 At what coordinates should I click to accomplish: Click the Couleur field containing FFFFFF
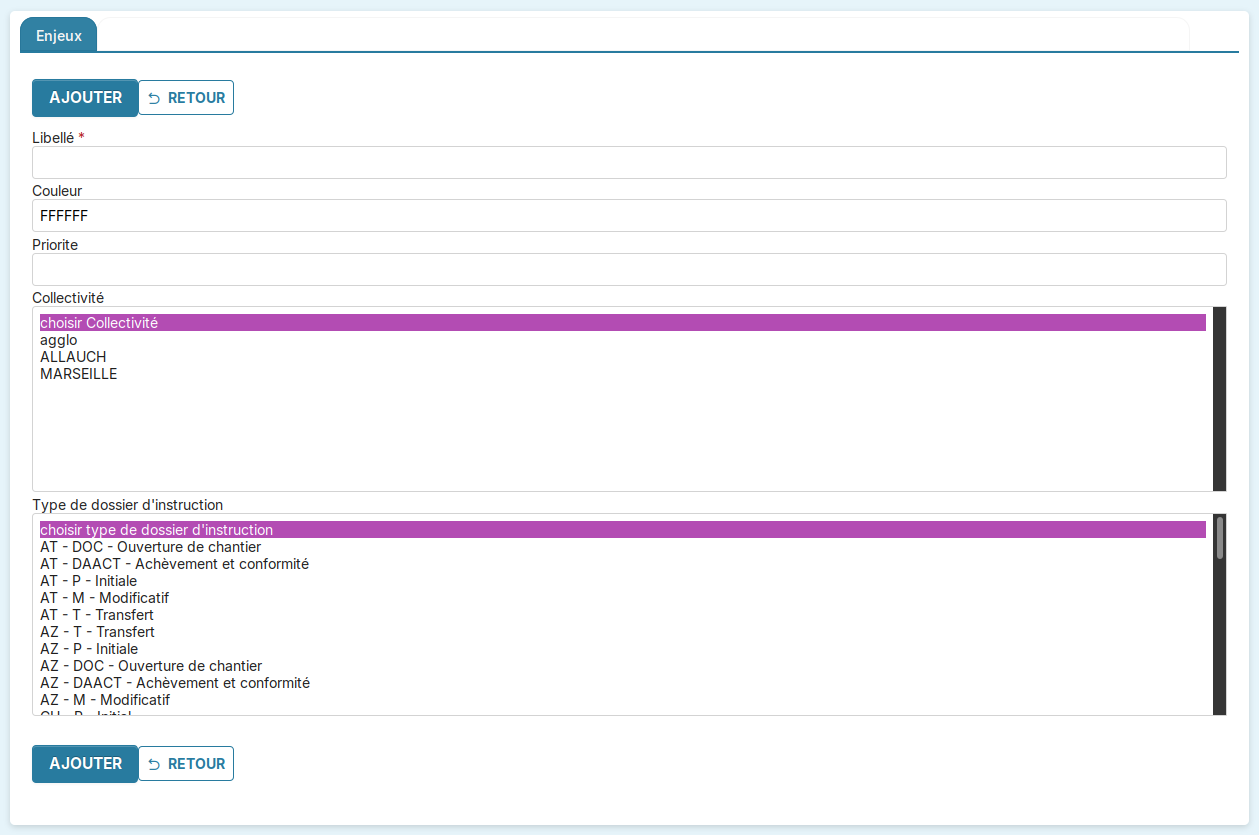[x=629, y=215]
